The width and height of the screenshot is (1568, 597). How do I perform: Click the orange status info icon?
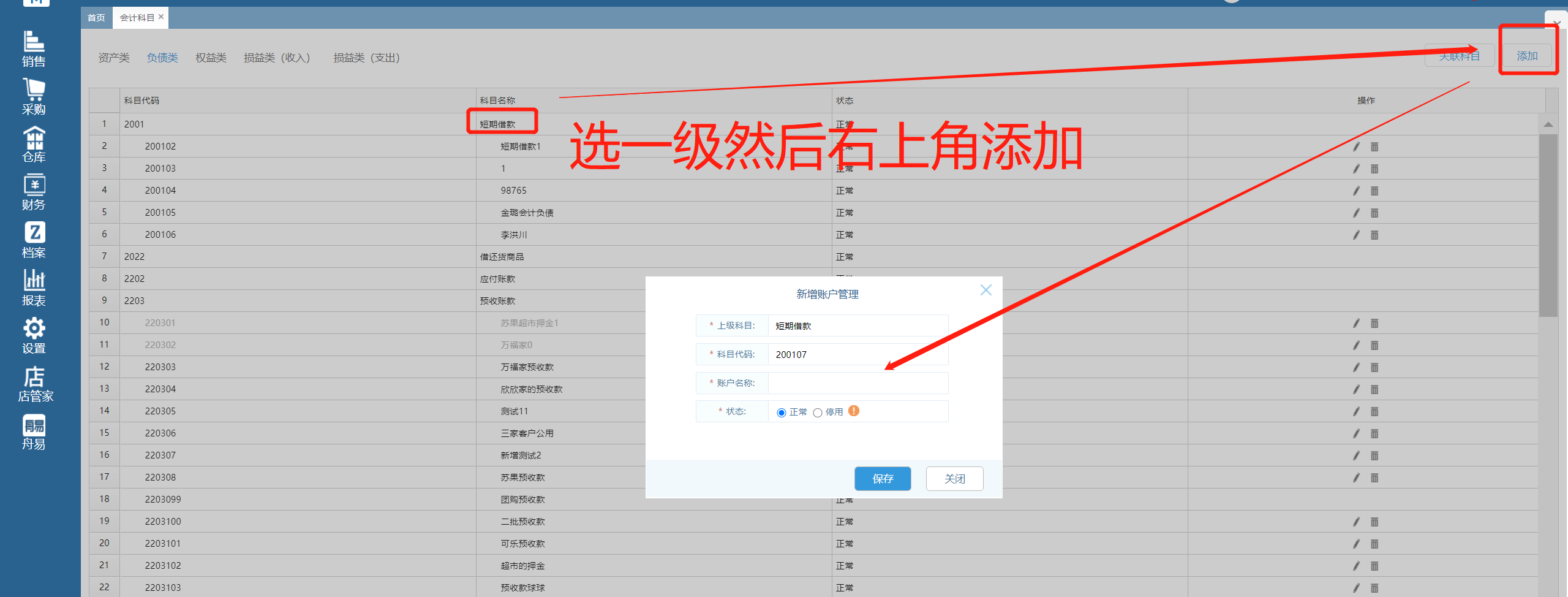[x=854, y=411]
